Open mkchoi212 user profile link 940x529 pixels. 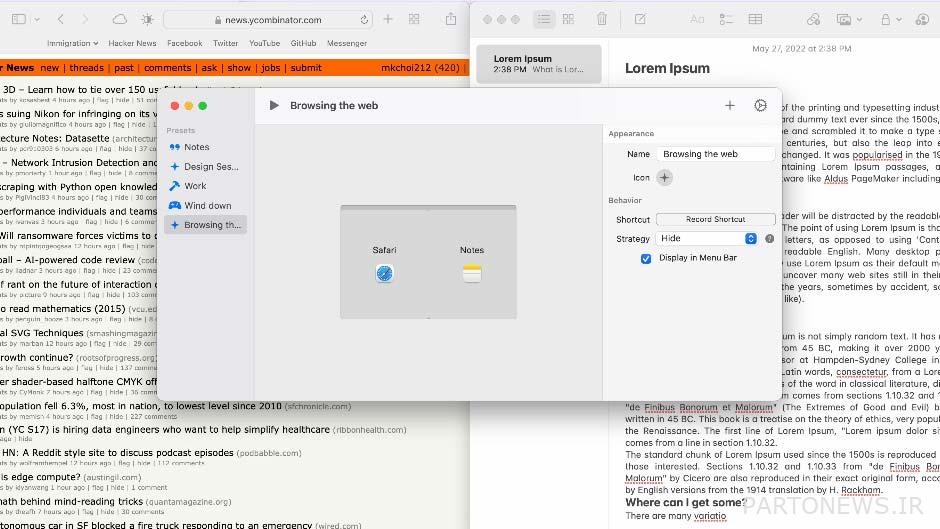405,68
